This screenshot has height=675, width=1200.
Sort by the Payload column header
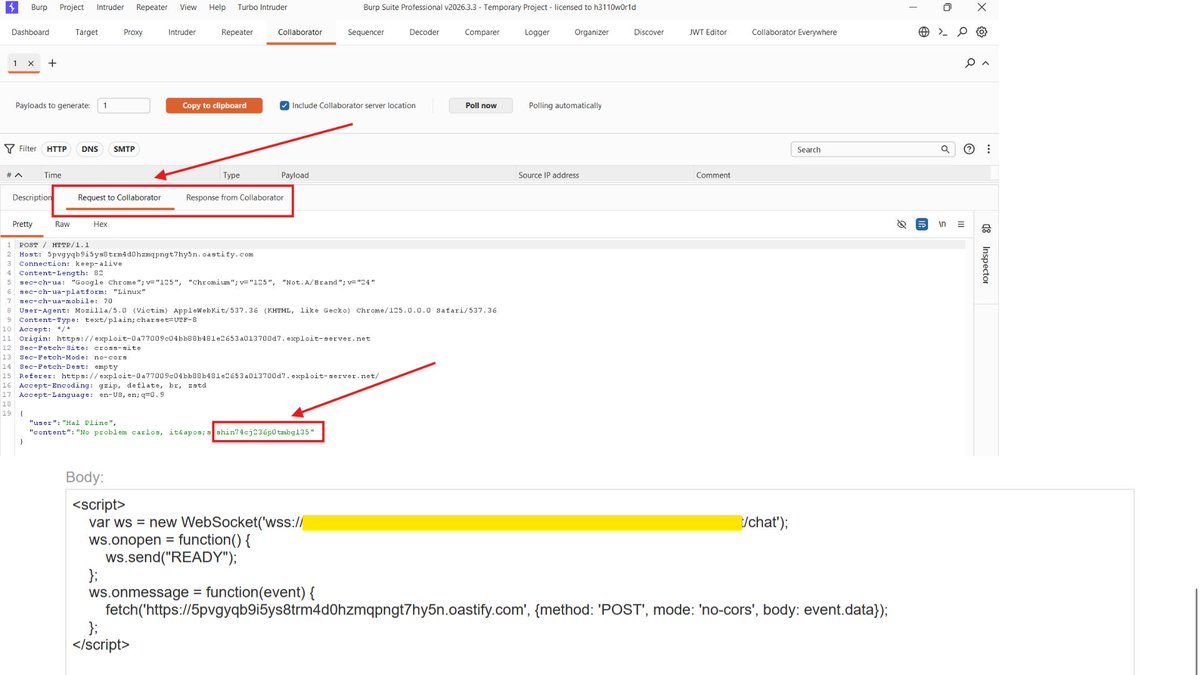(x=295, y=175)
